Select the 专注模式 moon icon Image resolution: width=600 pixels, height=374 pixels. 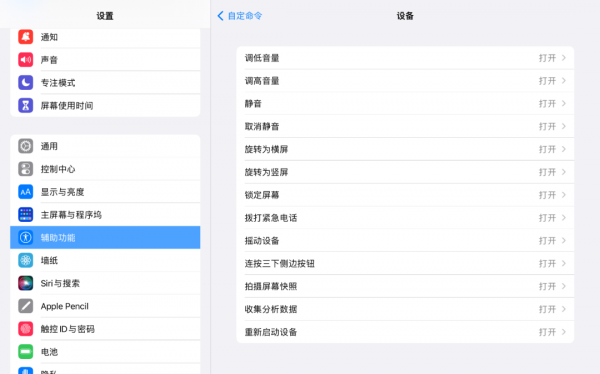(26, 83)
